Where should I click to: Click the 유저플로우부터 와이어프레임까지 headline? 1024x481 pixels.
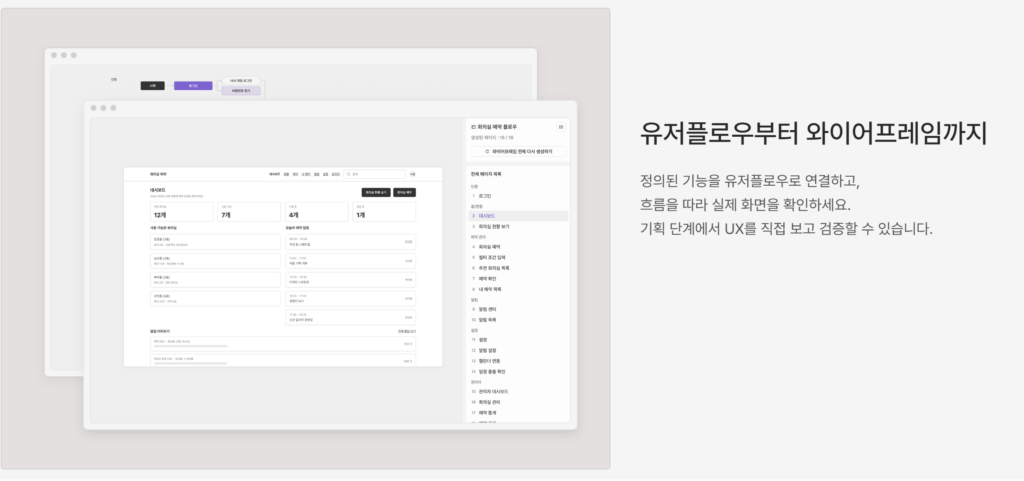pos(813,134)
